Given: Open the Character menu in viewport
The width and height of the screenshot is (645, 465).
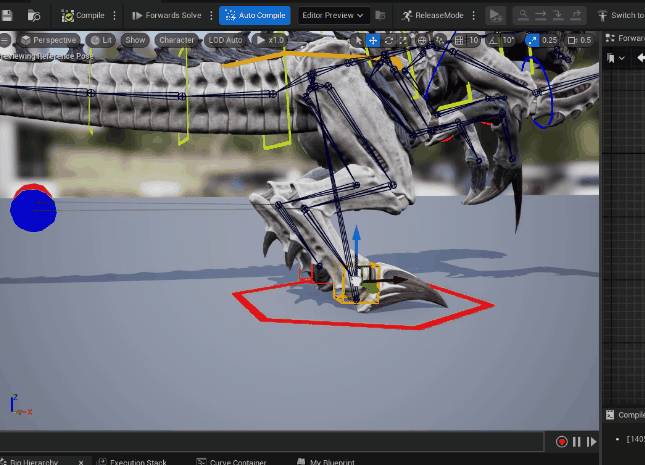Looking at the screenshot, I should coord(176,40).
